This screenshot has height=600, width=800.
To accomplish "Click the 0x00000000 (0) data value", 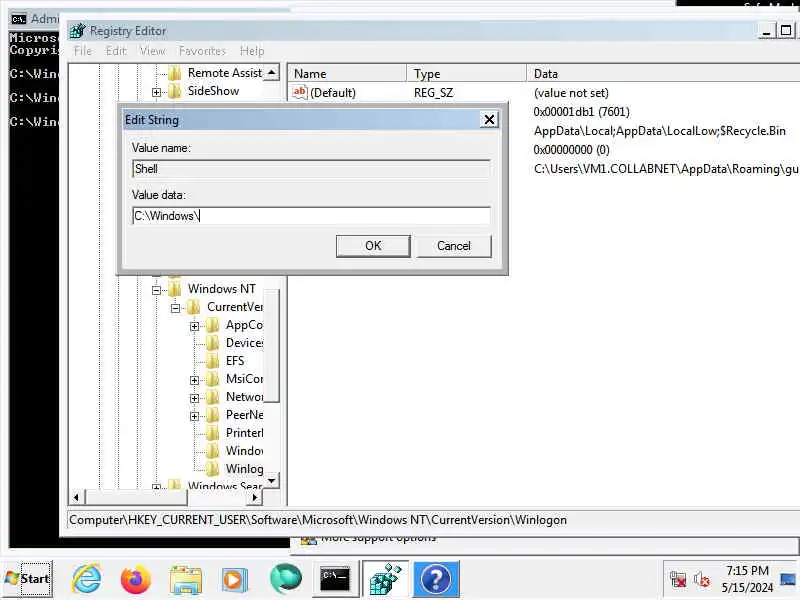I will click(571, 150).
